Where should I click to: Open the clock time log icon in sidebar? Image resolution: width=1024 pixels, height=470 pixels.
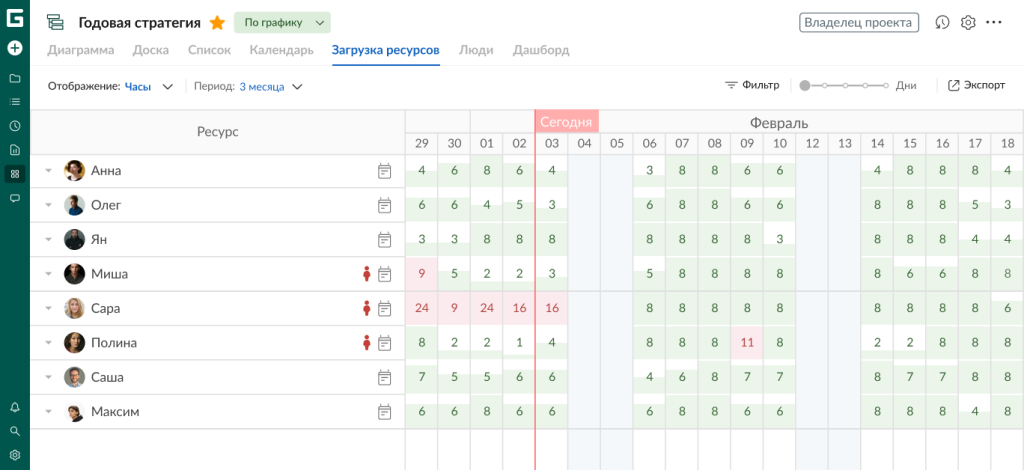tap(14, 126)
